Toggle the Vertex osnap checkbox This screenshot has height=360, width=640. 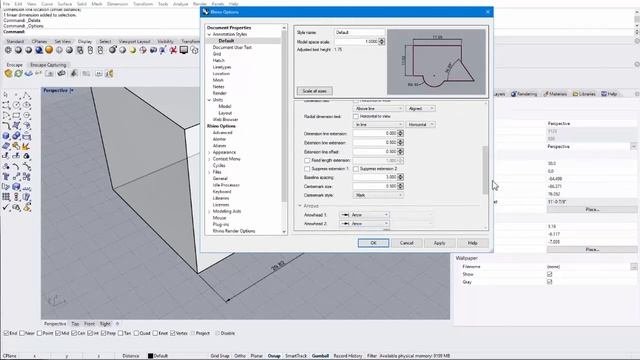pyautogui.click(x=173, y=333)
